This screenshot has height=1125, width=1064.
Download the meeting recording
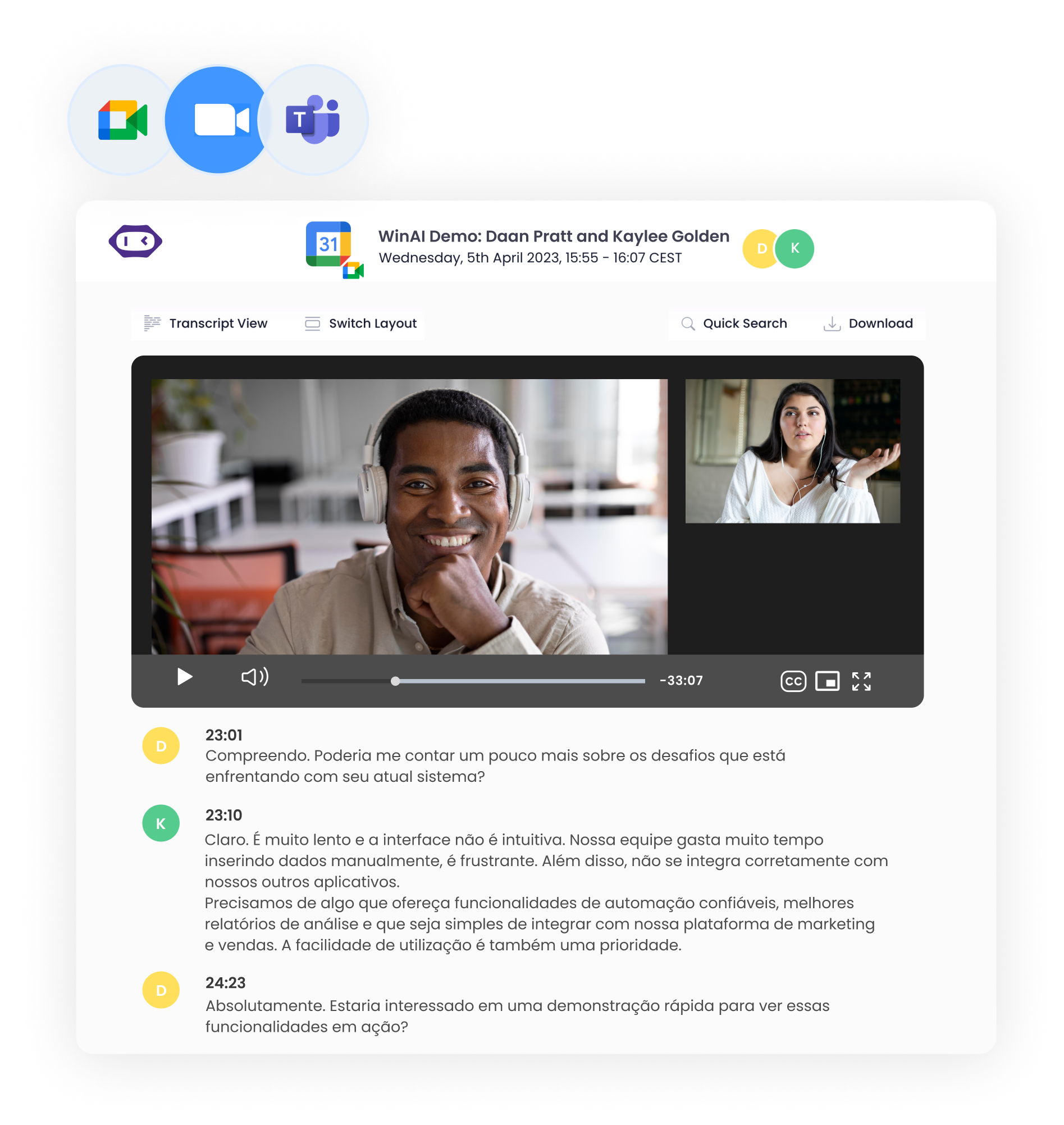tap(869, 324)
